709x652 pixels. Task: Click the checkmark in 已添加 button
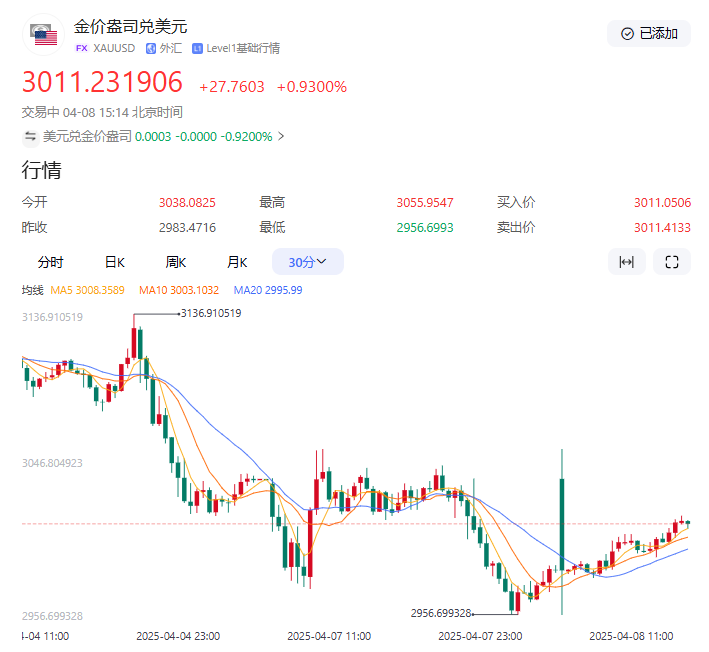627,33
